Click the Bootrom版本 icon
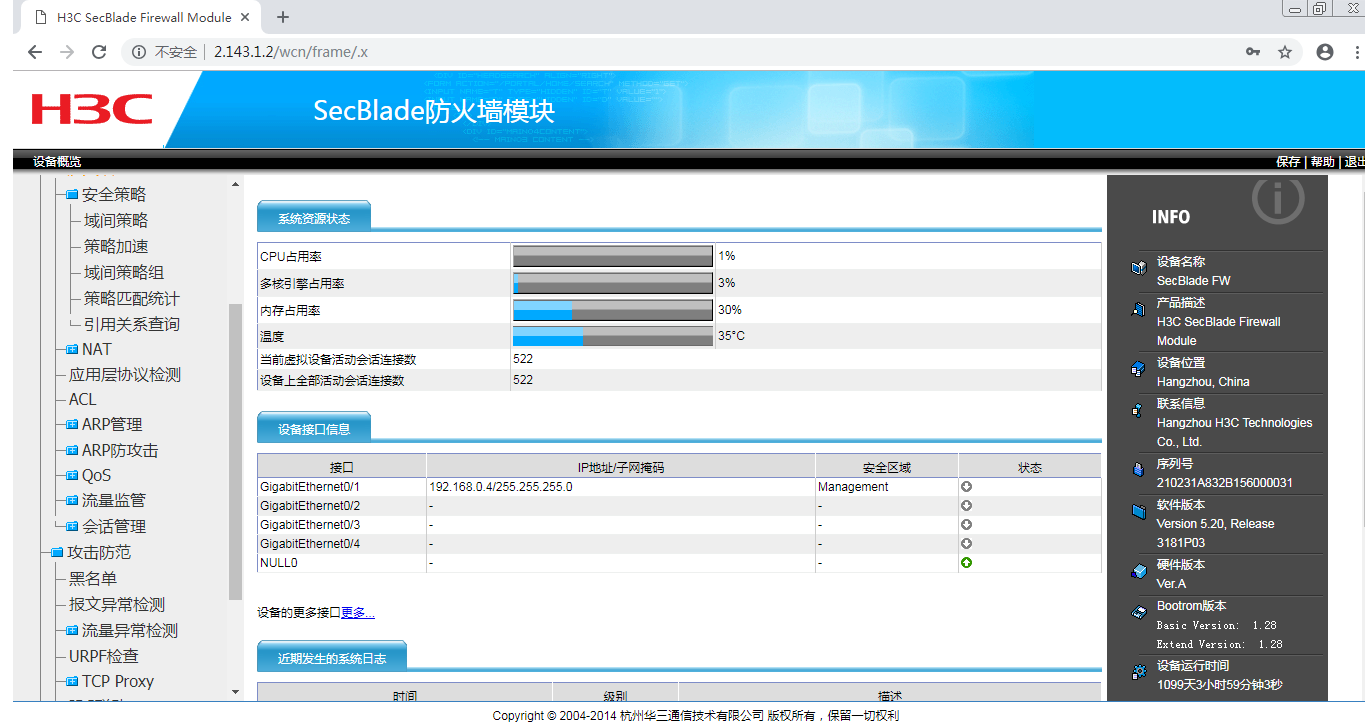Viewport: 1365px width, 728px height. (1138, 612)
